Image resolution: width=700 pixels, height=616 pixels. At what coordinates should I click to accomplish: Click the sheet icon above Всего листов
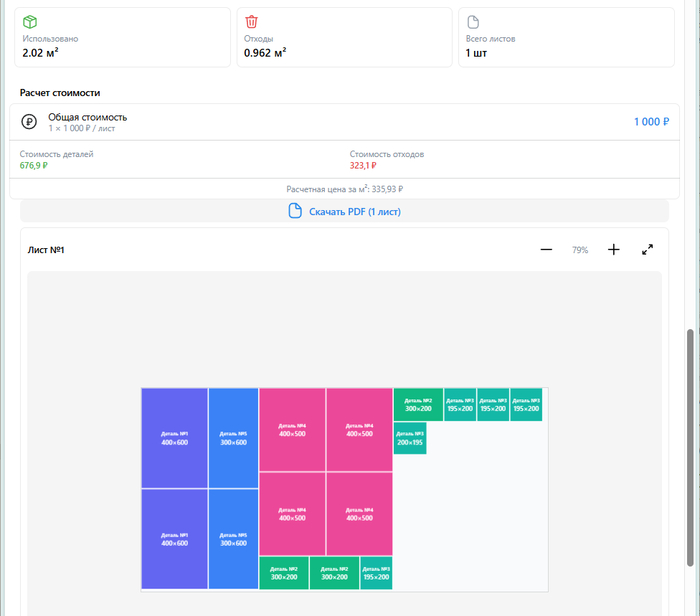pos(474,22)
